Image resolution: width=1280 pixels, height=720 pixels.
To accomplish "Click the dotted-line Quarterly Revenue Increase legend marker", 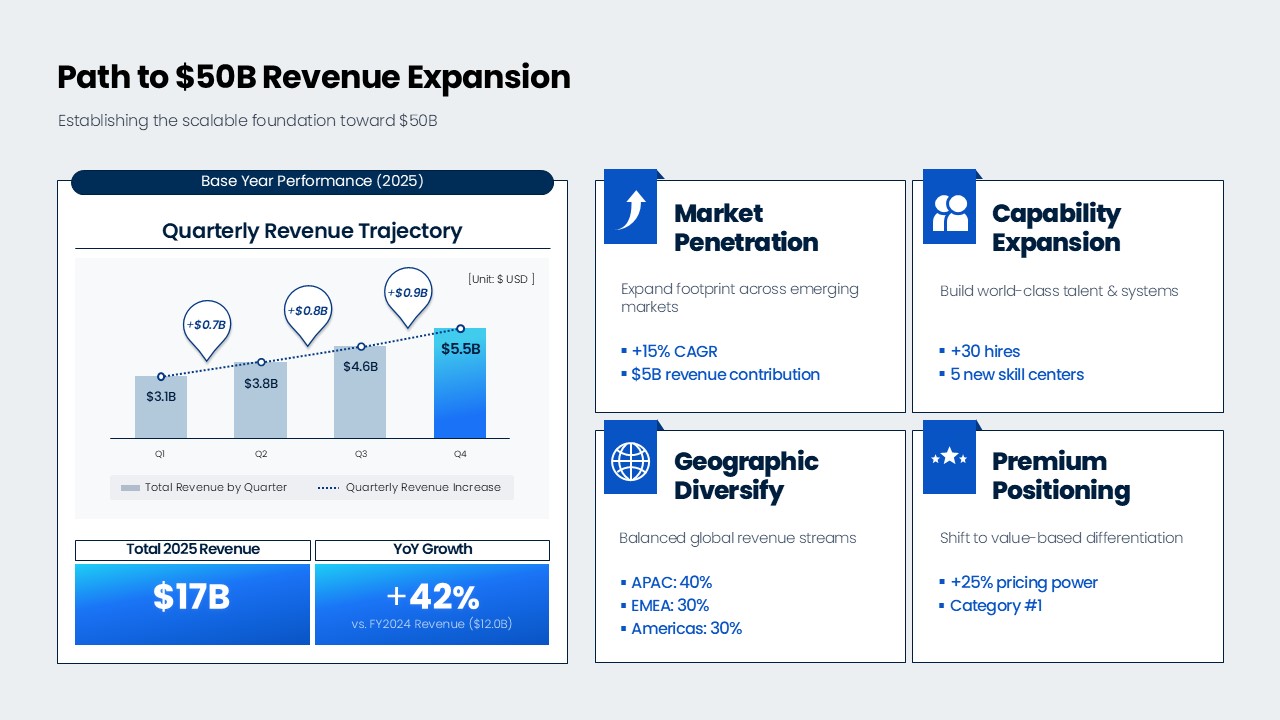I will (328, 488).
